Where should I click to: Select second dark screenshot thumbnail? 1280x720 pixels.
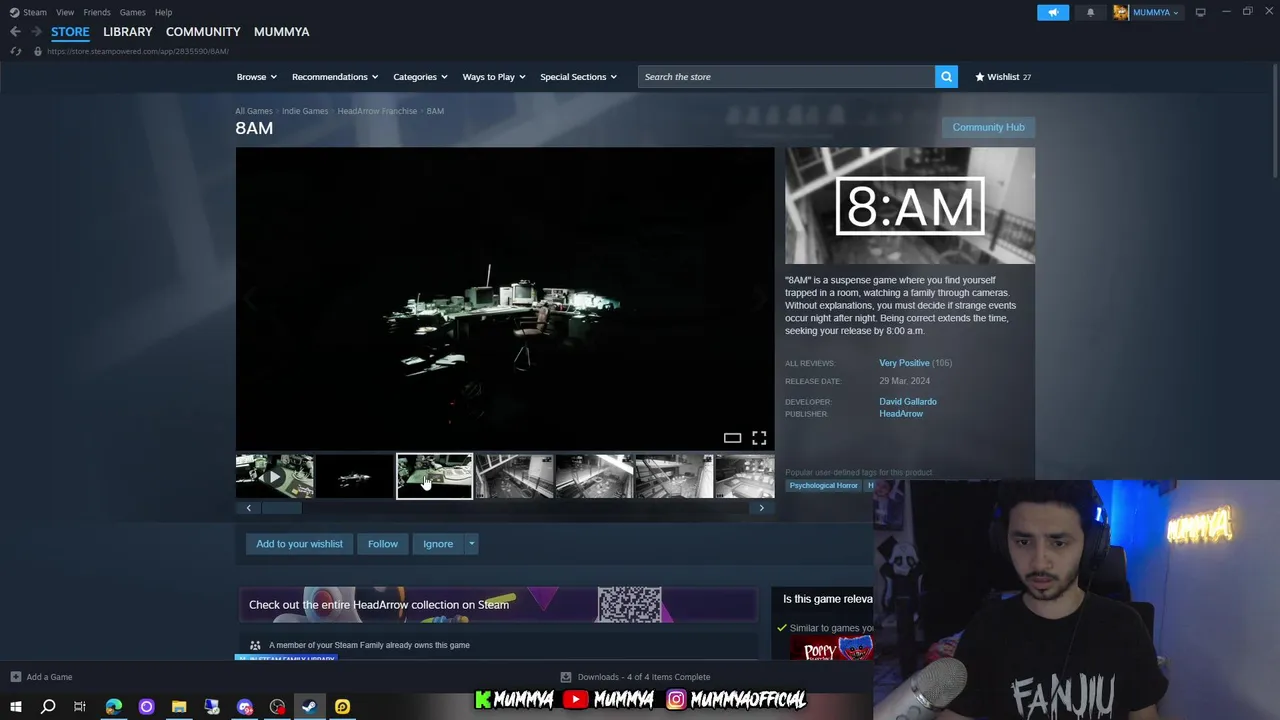[354, 476]
